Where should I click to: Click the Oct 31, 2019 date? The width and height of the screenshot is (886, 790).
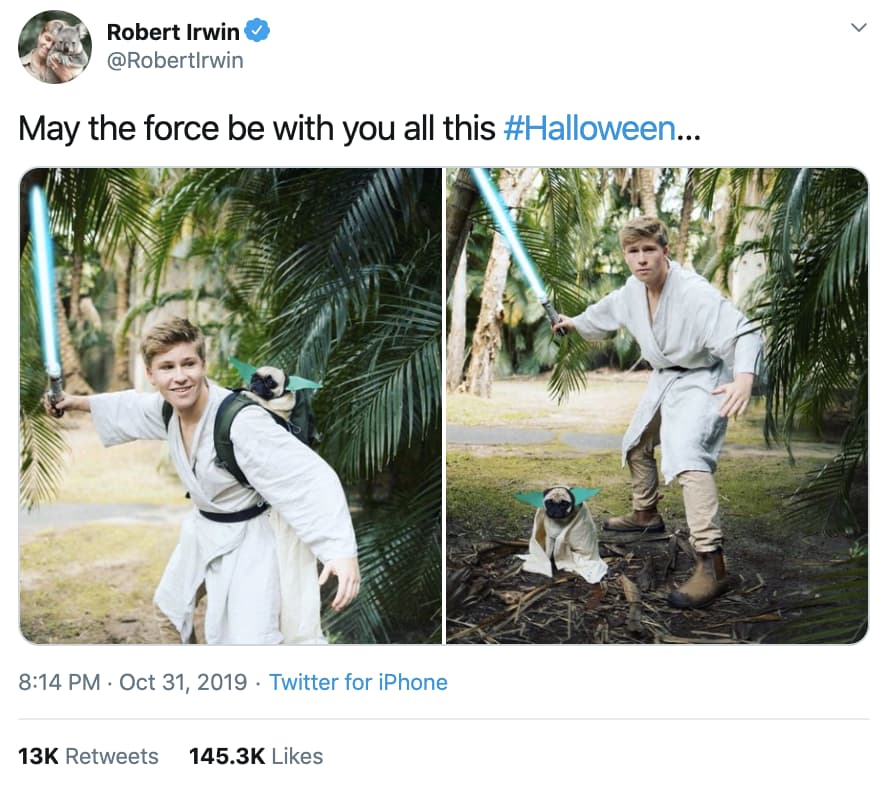(x=183, y=682)
